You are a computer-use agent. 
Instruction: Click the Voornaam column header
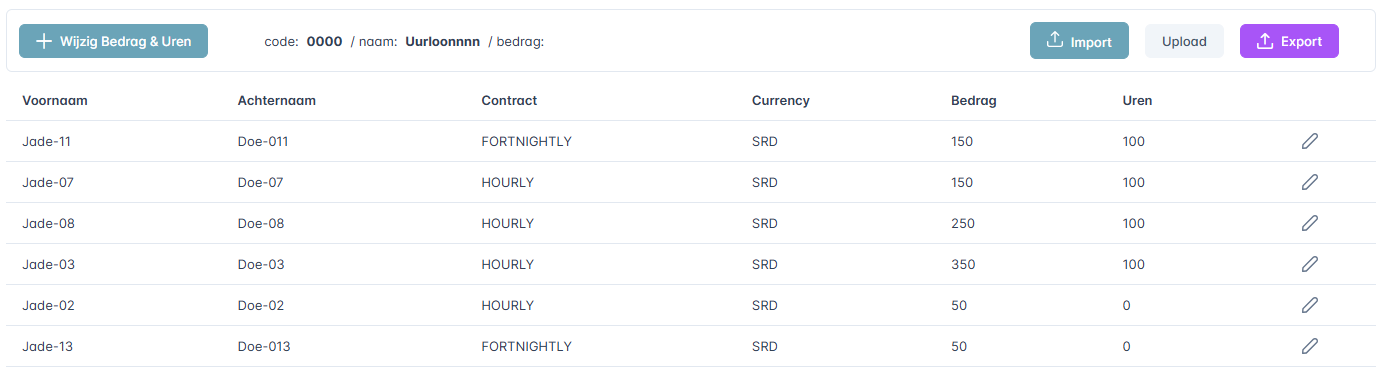(55, 100)
